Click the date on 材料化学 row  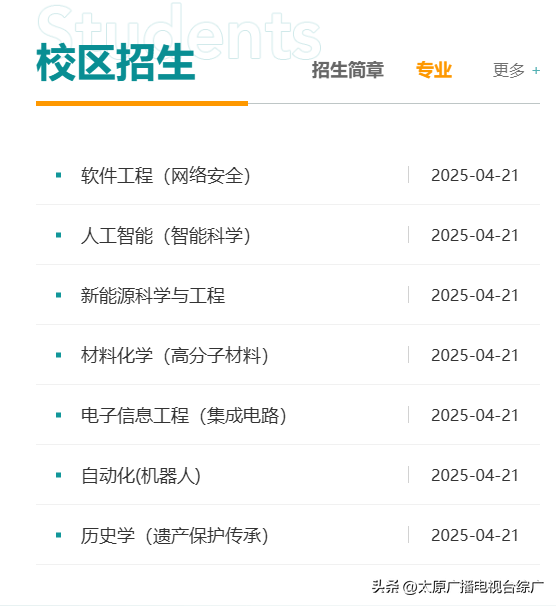(x=474, y=355)
